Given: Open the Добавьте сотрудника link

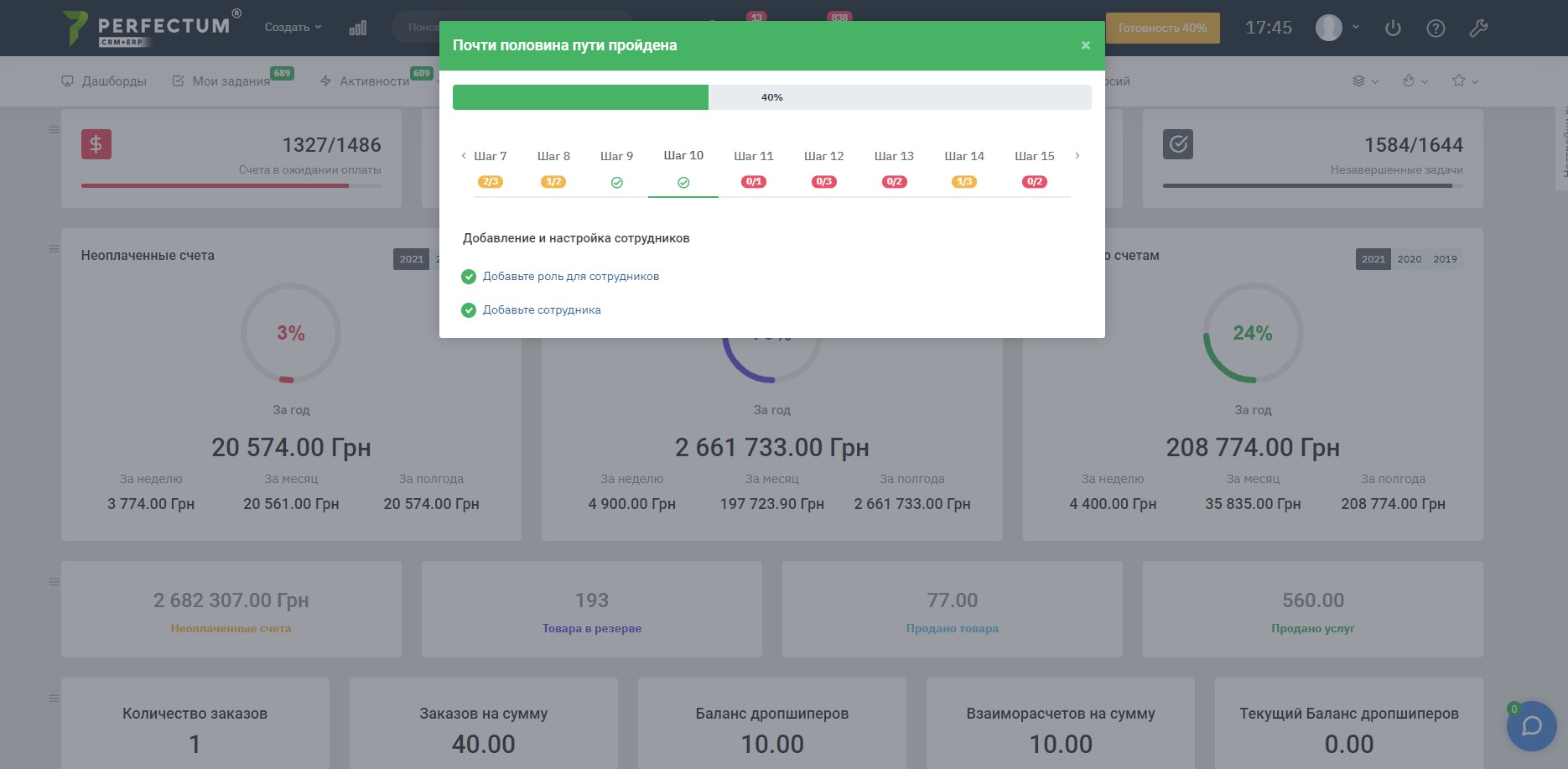Looking at the screenshot, I should (542, 310).
